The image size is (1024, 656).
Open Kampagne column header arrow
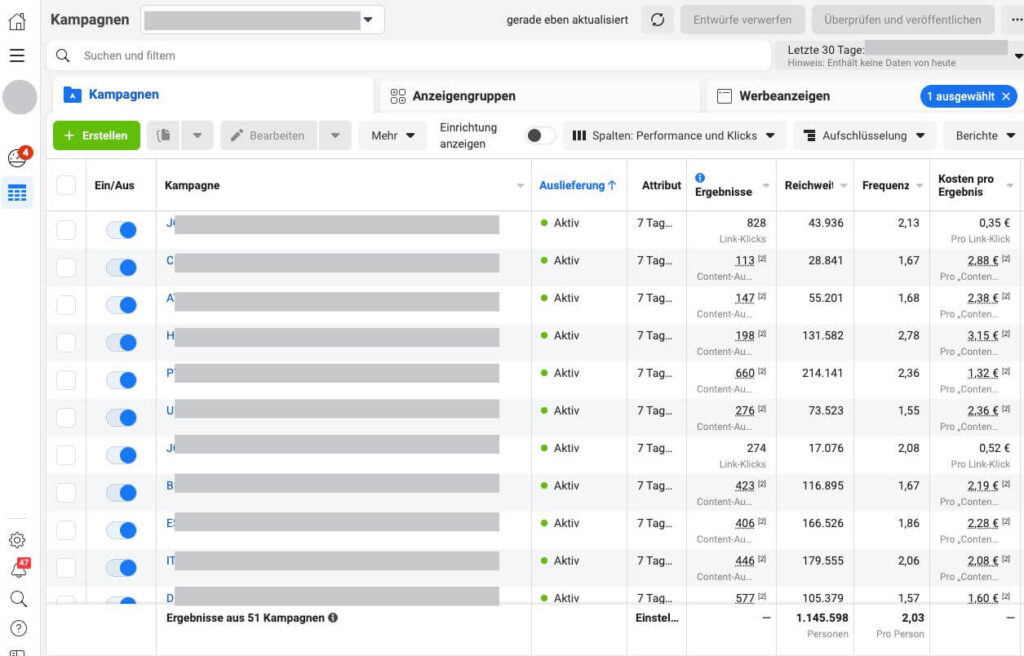click(x=520, y=186)
